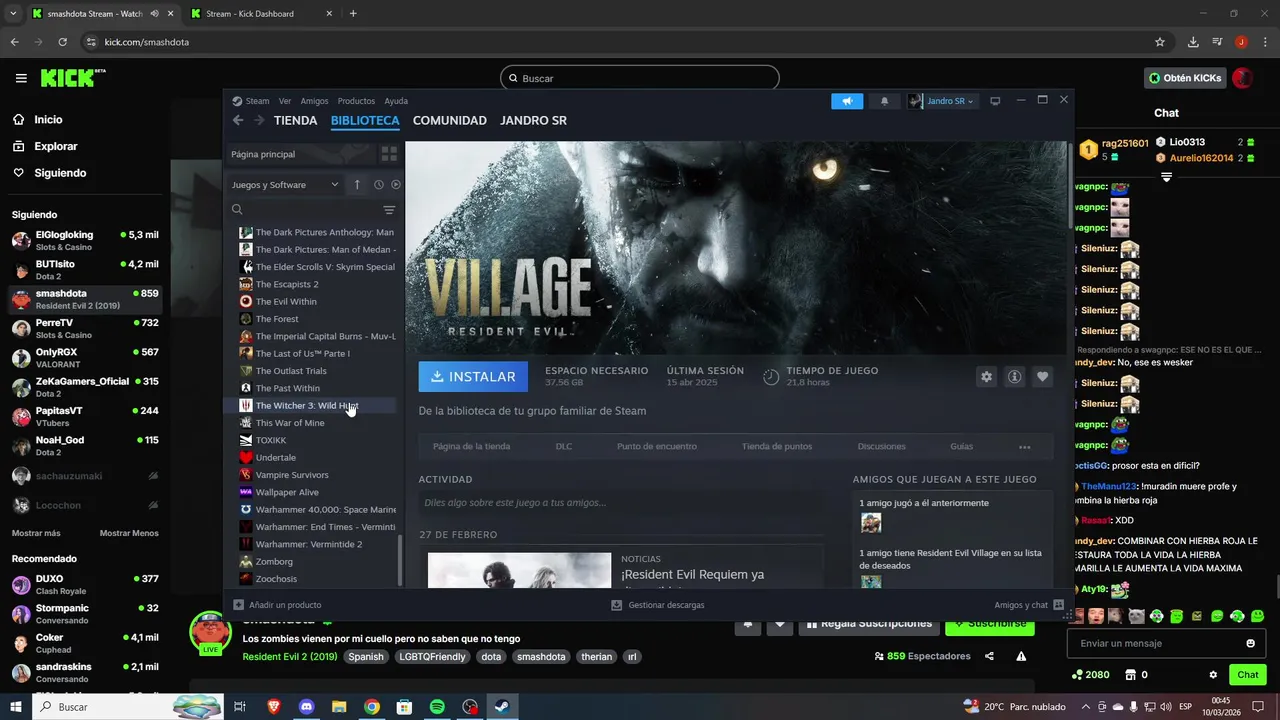Viewport: 1280px width, 720px height.
Task: Open emoji picker in chat message box
Action: (x=1250, y=643)
